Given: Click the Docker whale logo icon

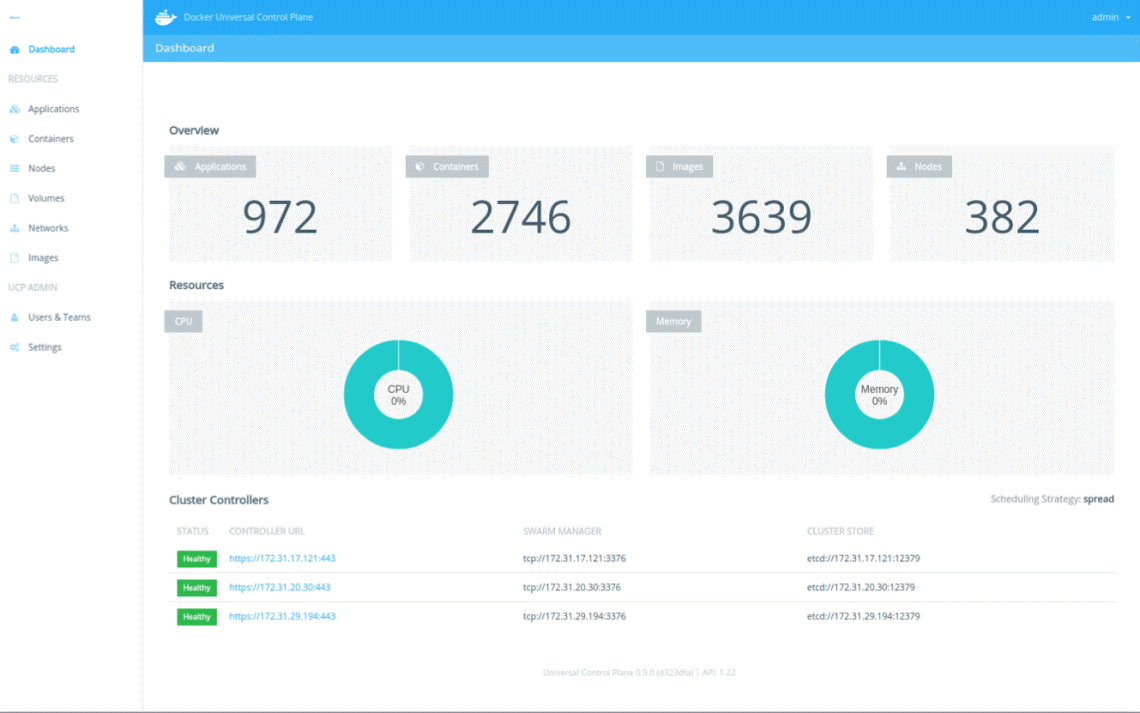Looking at the screenshot, I should pos(165,17).
